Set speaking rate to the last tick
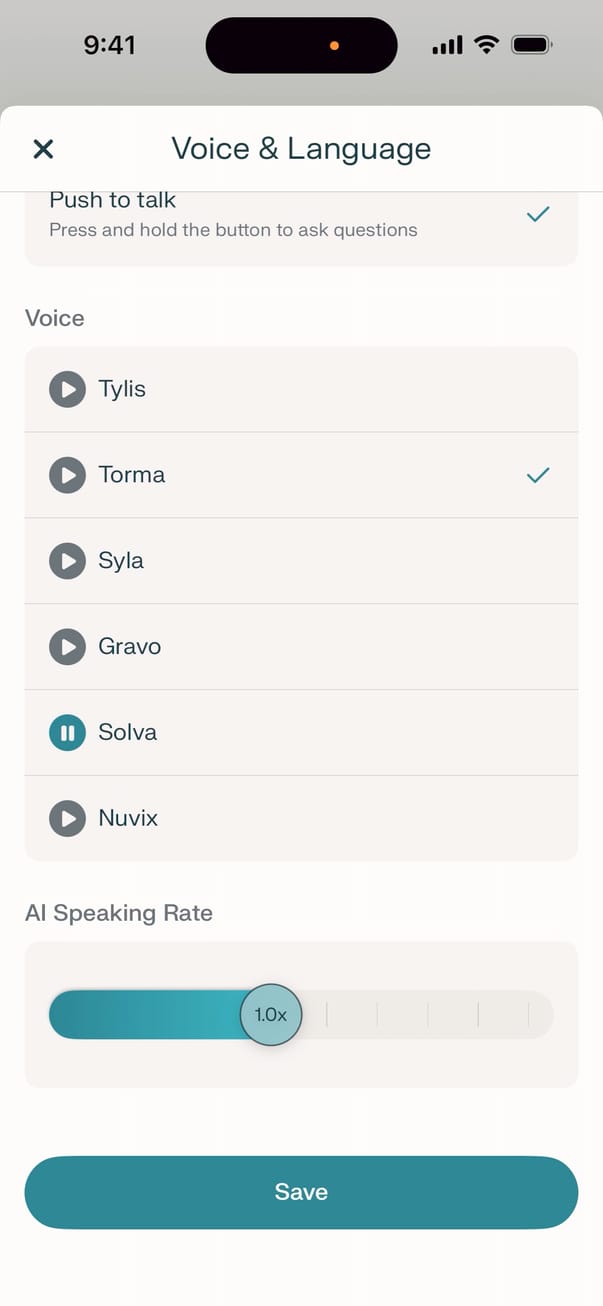Viewport: 603px width, 1306px height. coord(528,1015)
